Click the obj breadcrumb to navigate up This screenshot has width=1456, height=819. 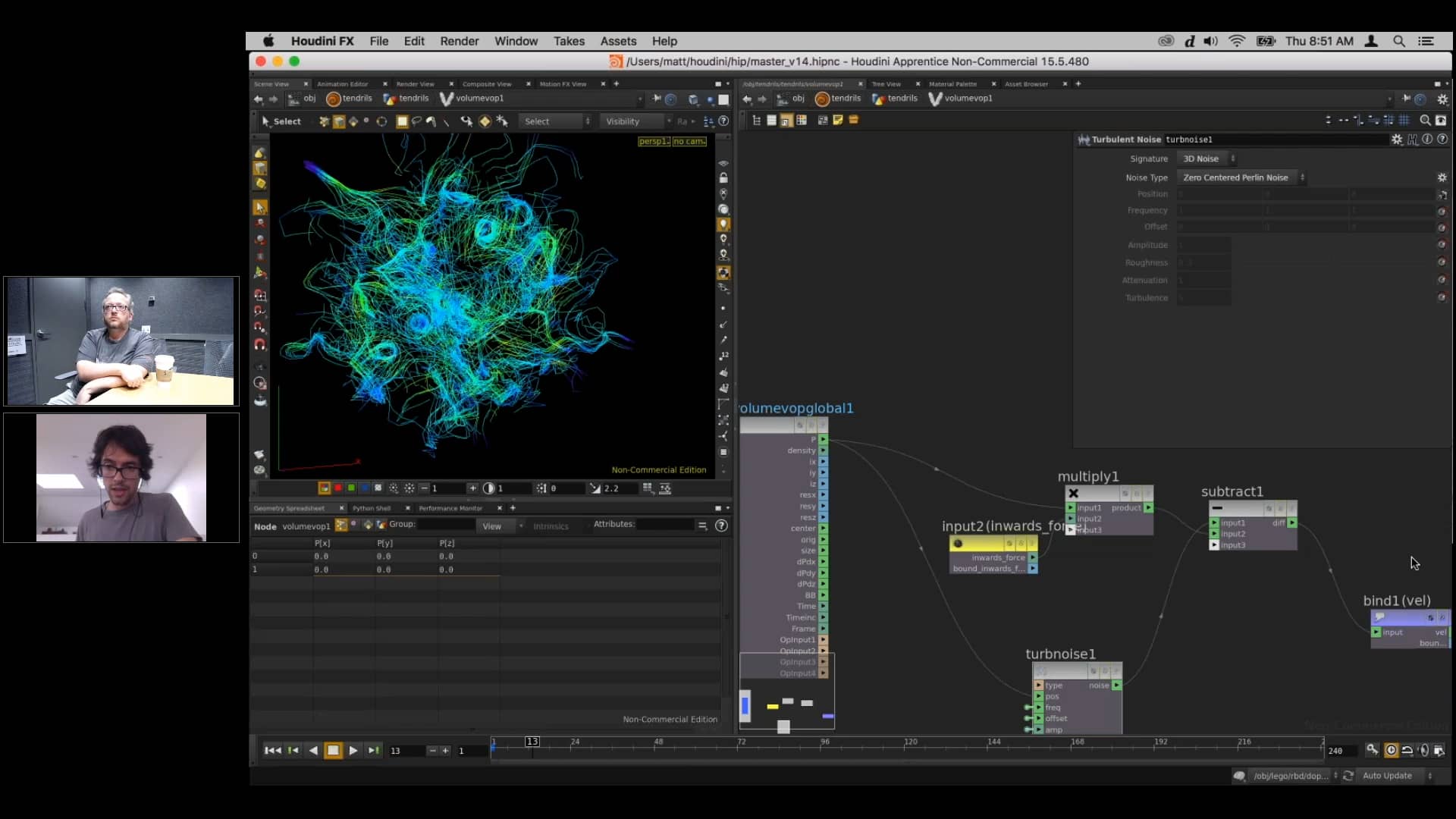(308, 99)
